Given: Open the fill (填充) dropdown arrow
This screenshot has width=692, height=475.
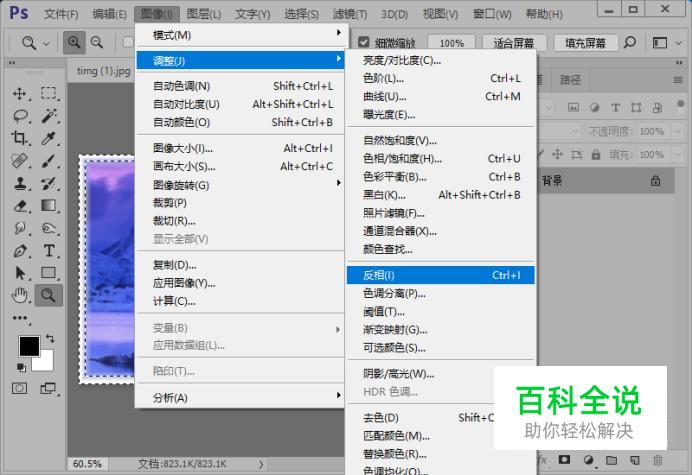Looking at the screenshot, I should pos(678,155).
